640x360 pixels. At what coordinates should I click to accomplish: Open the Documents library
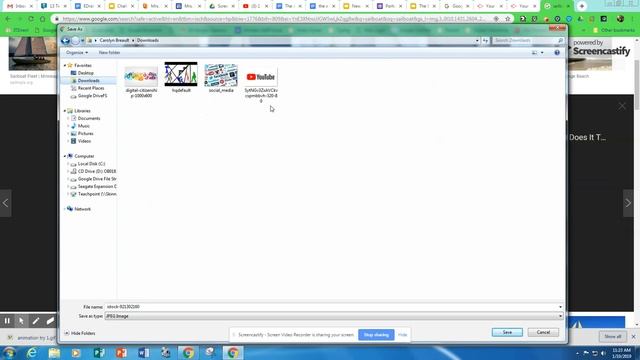pos(89,118)
